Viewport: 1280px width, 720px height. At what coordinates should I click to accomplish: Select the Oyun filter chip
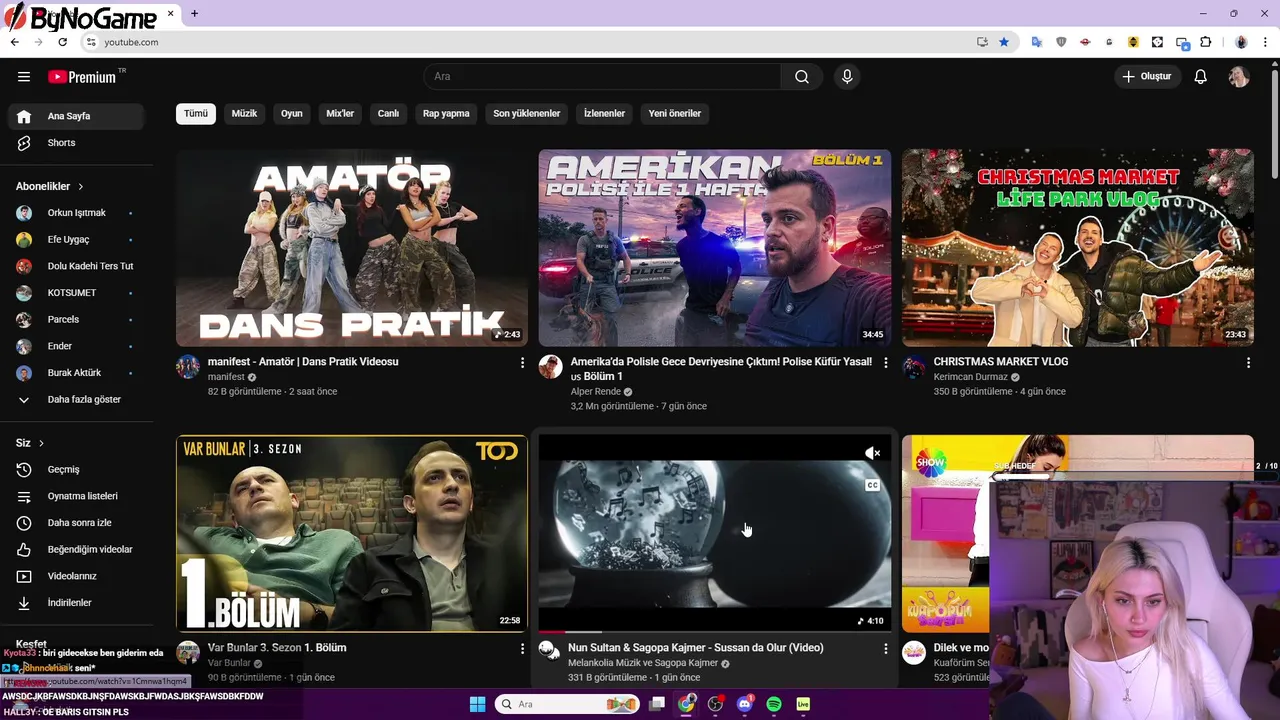[x=292, y=113]
